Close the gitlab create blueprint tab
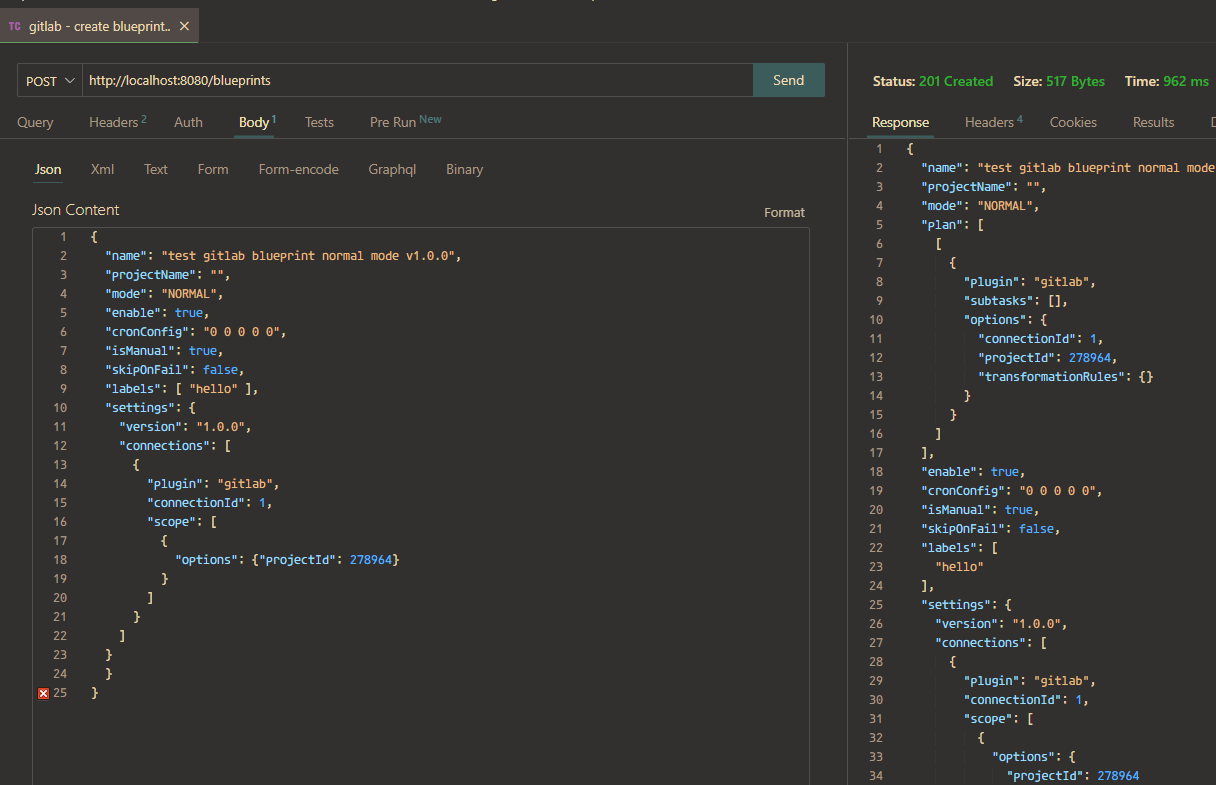This screenshot has height=785, width=1216. (184, 27)
